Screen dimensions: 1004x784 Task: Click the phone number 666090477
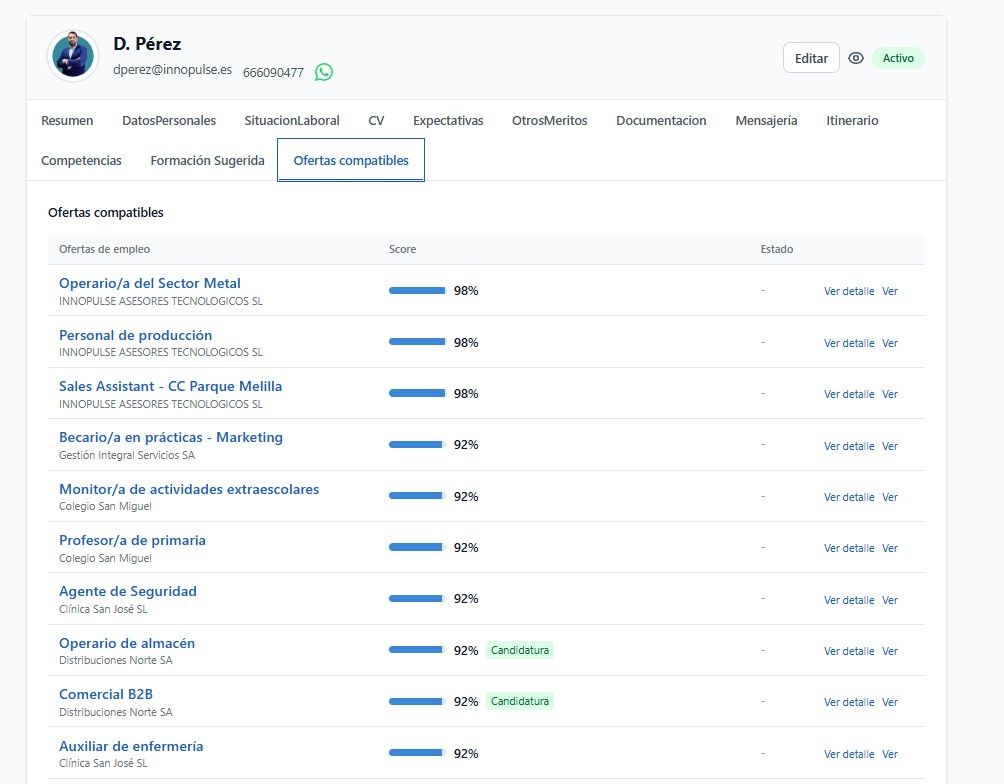tap(273, 72)
